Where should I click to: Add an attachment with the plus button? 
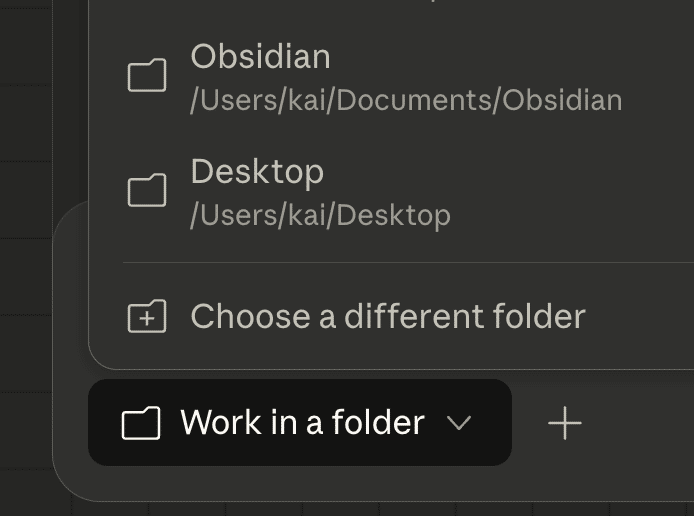coord(565,423)
